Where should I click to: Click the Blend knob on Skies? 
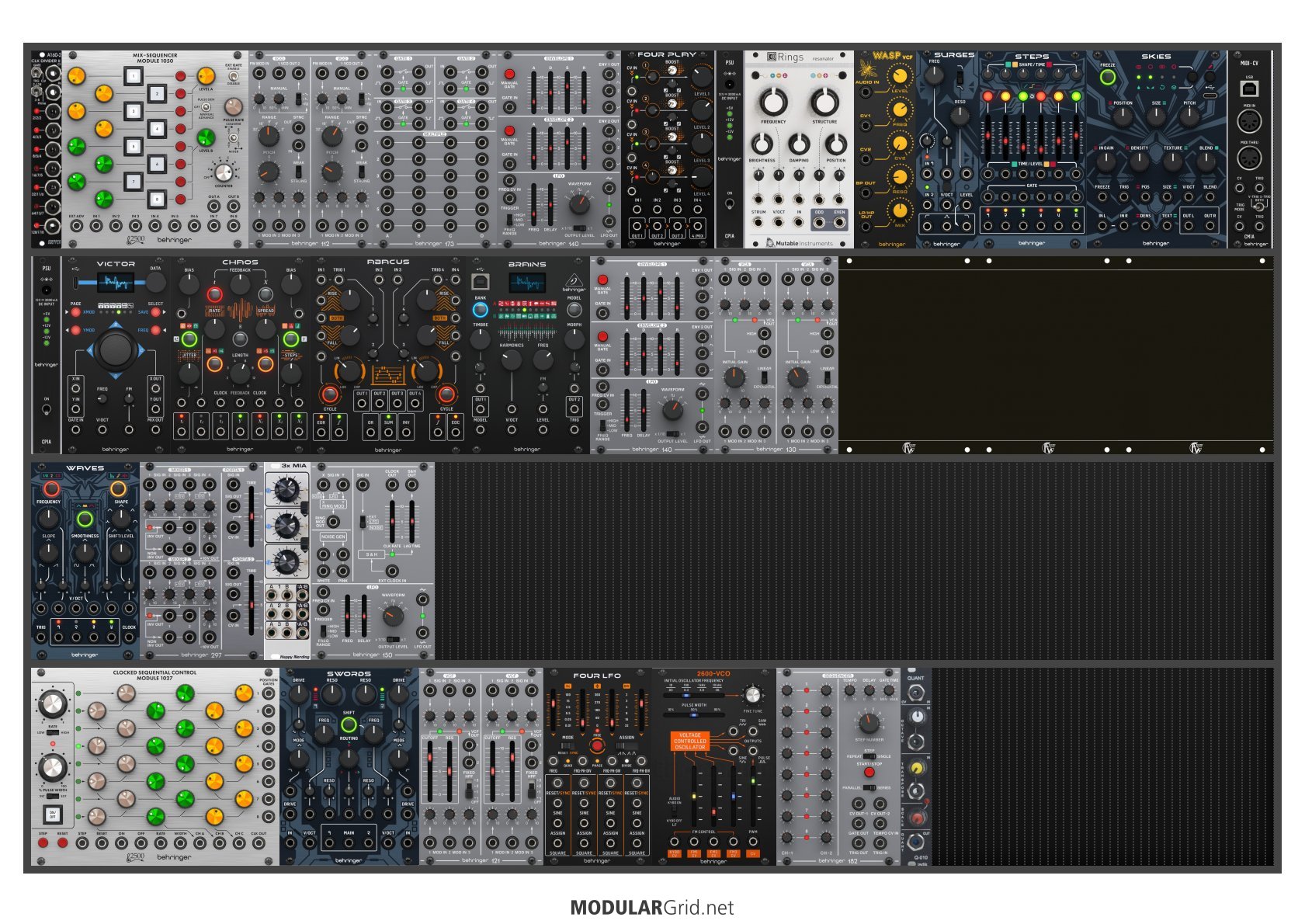click(1206, 162)
